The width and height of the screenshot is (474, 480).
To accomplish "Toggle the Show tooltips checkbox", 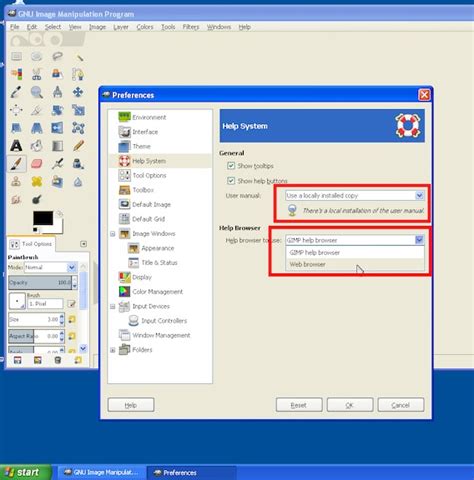I will tap(231, 166).
